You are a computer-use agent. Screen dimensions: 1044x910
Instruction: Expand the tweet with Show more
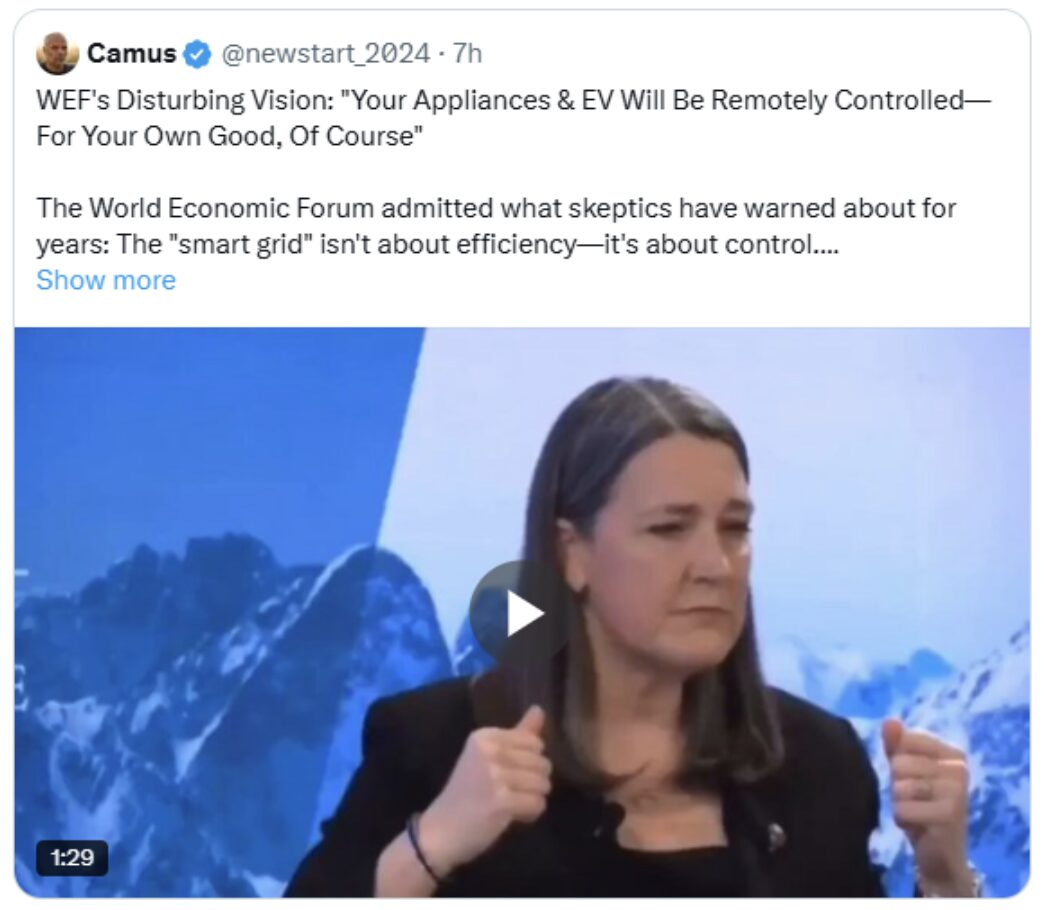coord(106,280)
